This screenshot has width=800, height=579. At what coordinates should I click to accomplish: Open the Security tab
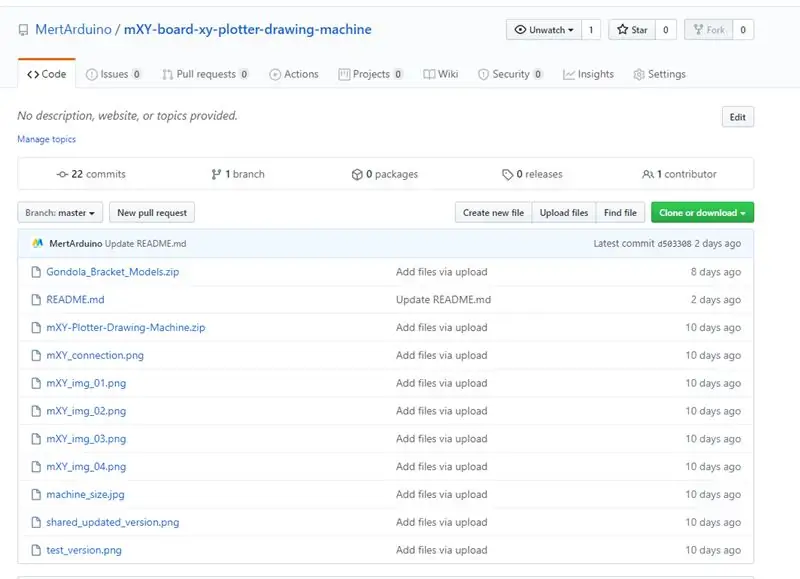tap(510, 74)
